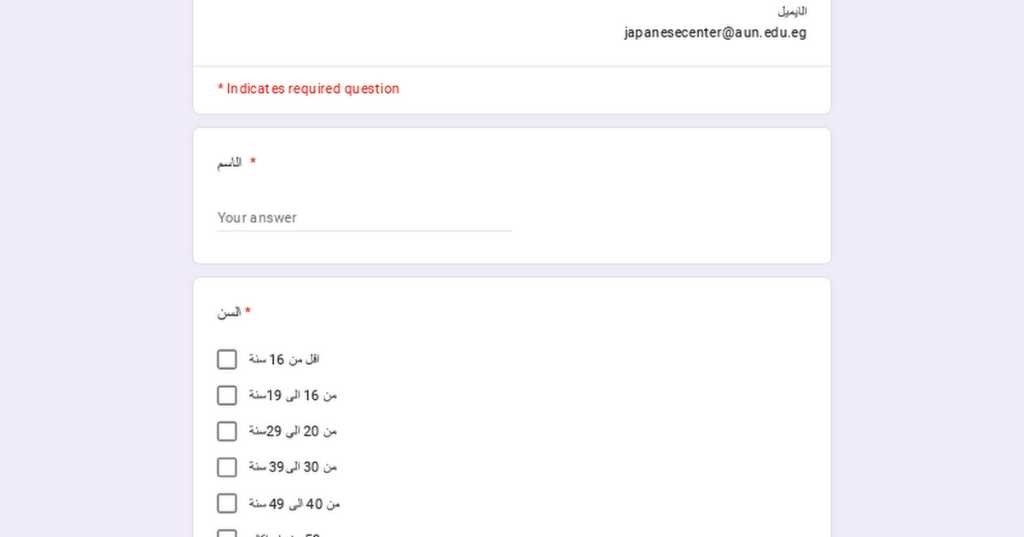Image resolution: width=1024 pixels, height=537 pixels.
Task: Click the 'السن' question title
Action: (229, 312)
